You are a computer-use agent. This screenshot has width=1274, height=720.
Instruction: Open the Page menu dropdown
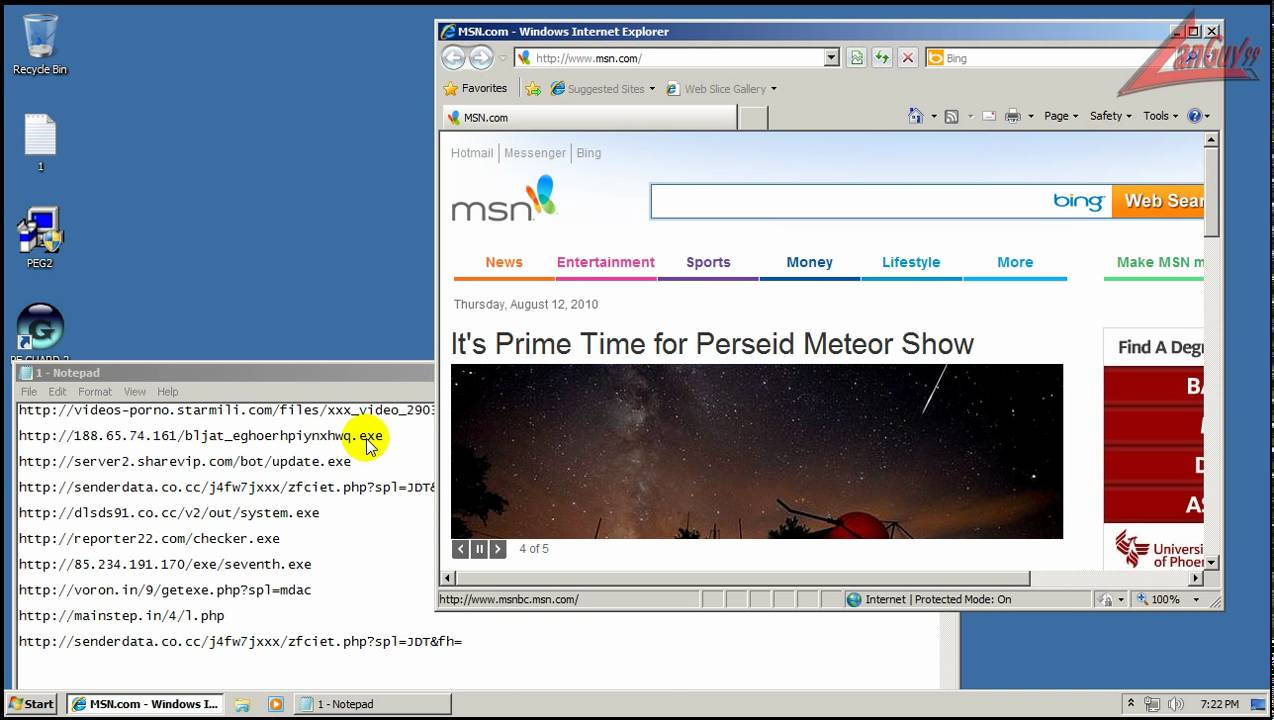tap(1061, 116)
